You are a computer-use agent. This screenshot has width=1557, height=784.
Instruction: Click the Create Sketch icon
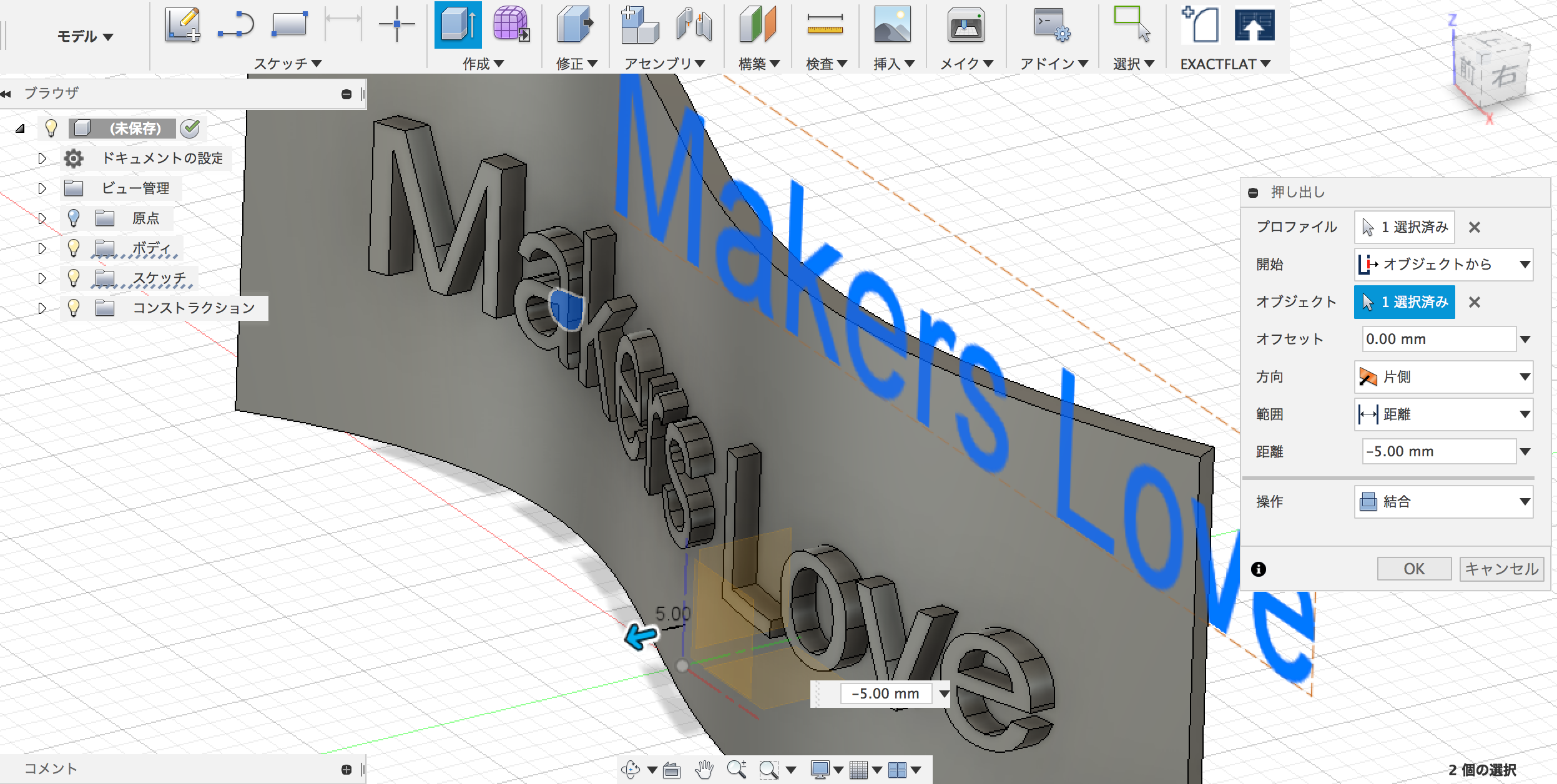click(182, 25)
